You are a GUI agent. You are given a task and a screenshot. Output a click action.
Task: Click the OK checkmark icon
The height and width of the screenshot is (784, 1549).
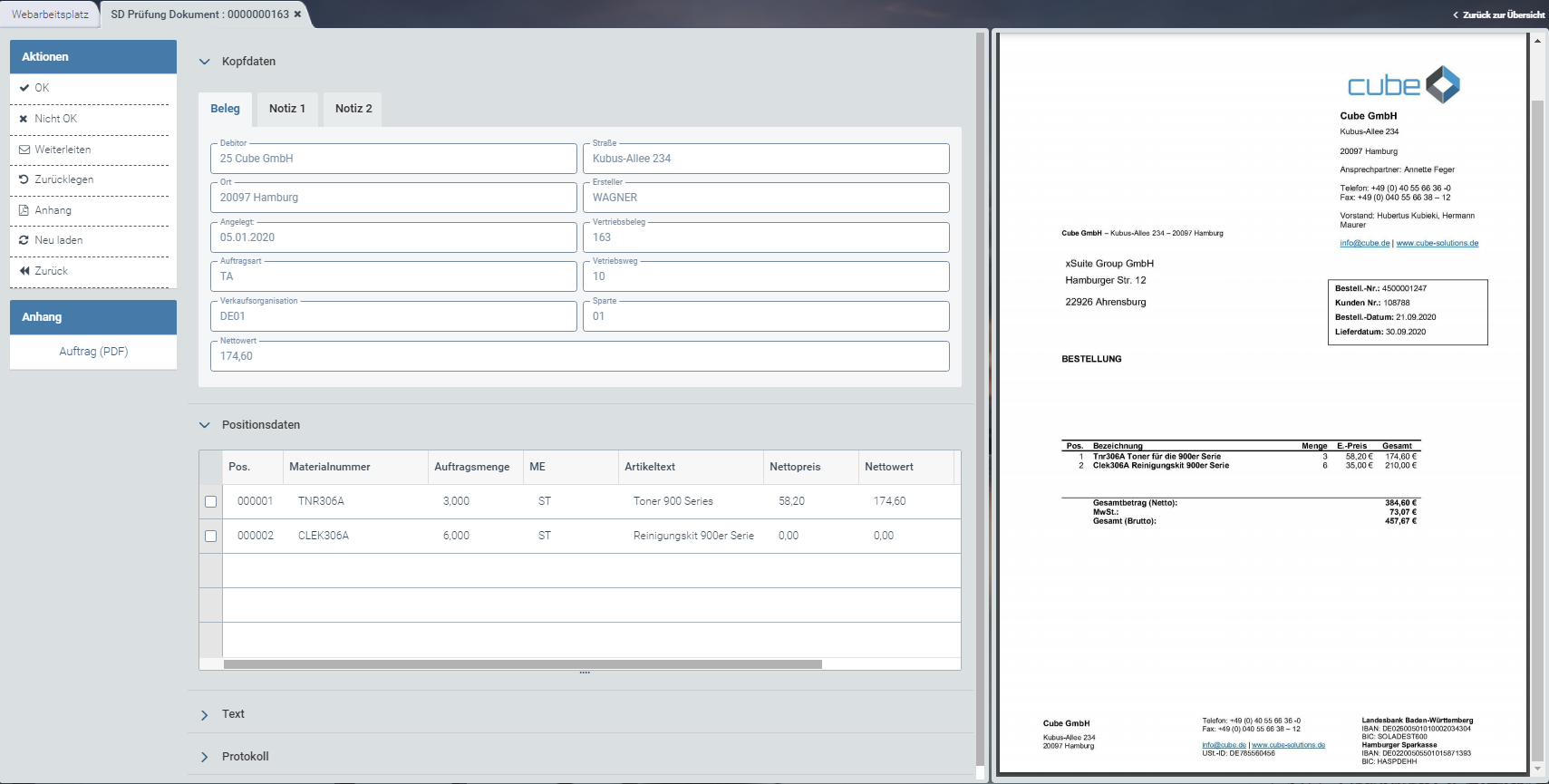tap(24, 88)
